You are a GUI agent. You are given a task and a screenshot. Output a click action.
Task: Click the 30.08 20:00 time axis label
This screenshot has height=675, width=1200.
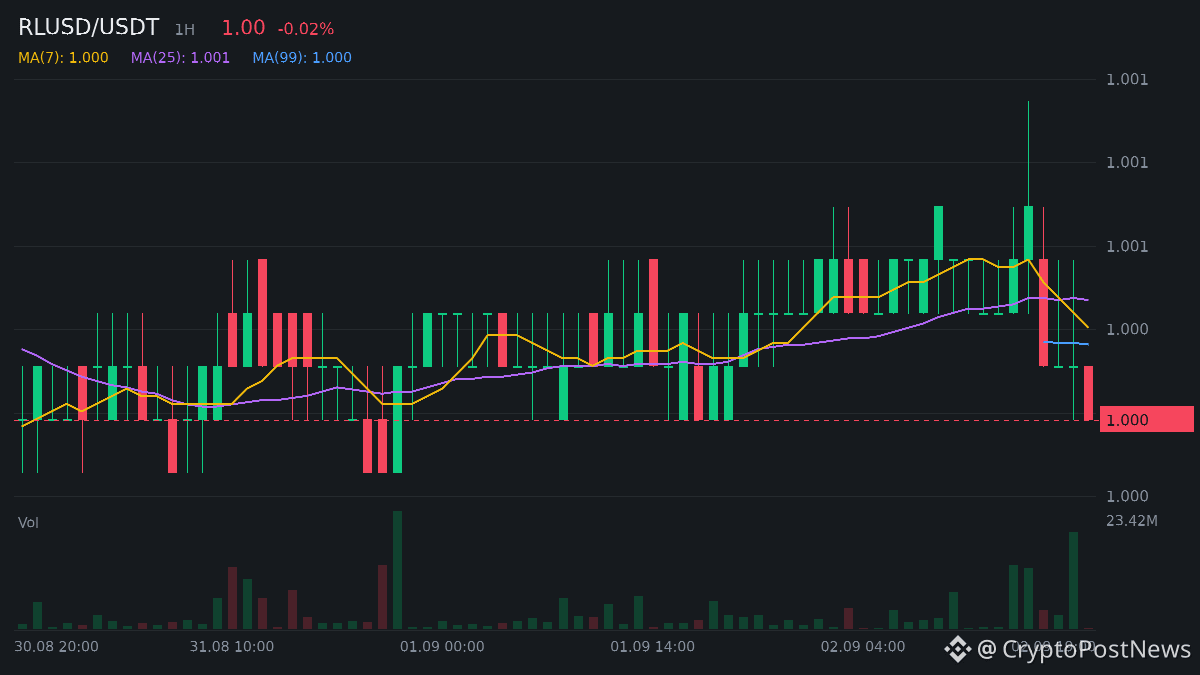tap(56, 647)
